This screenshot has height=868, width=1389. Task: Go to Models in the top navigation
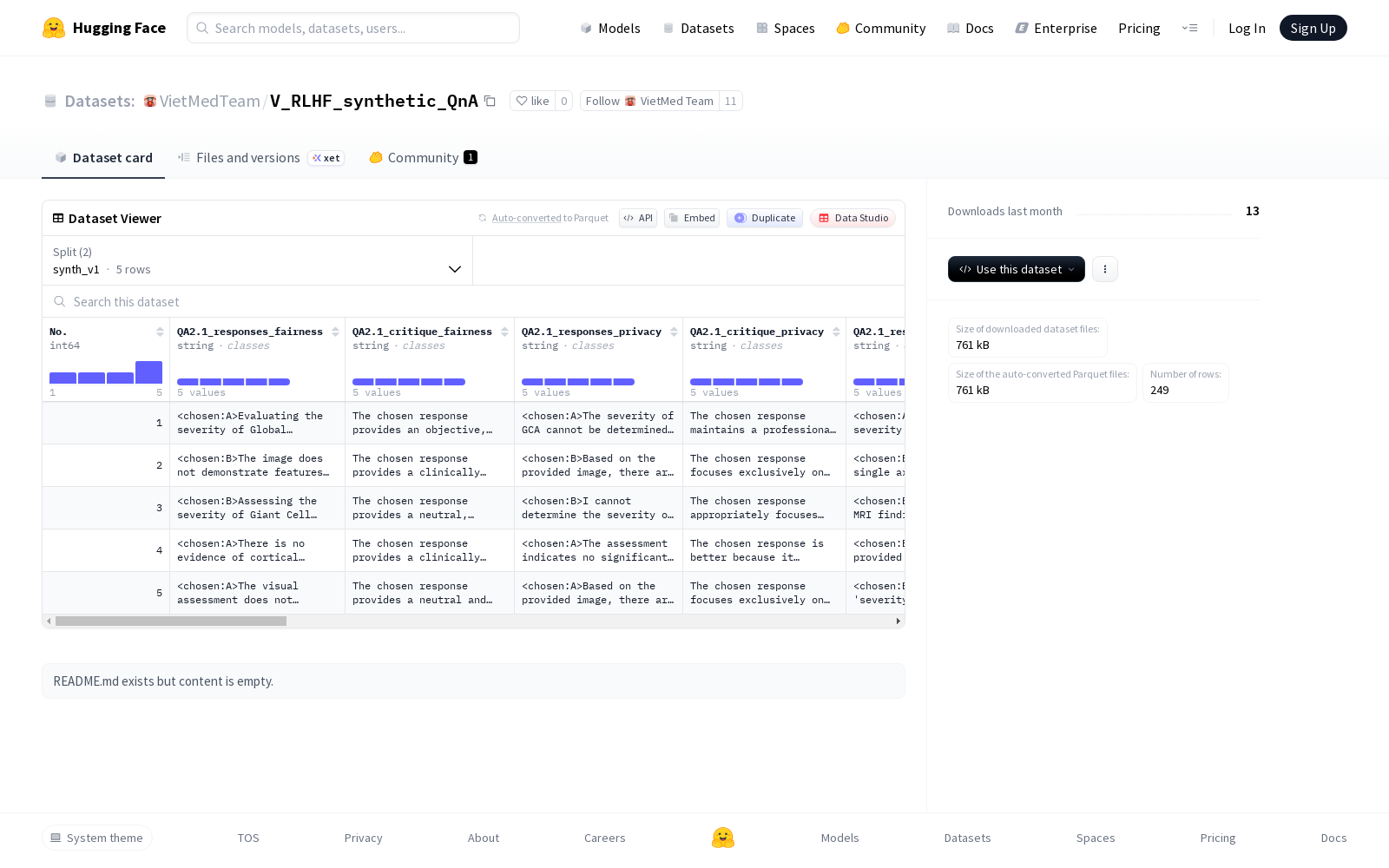pyautogui.click(x=610, y=28)
